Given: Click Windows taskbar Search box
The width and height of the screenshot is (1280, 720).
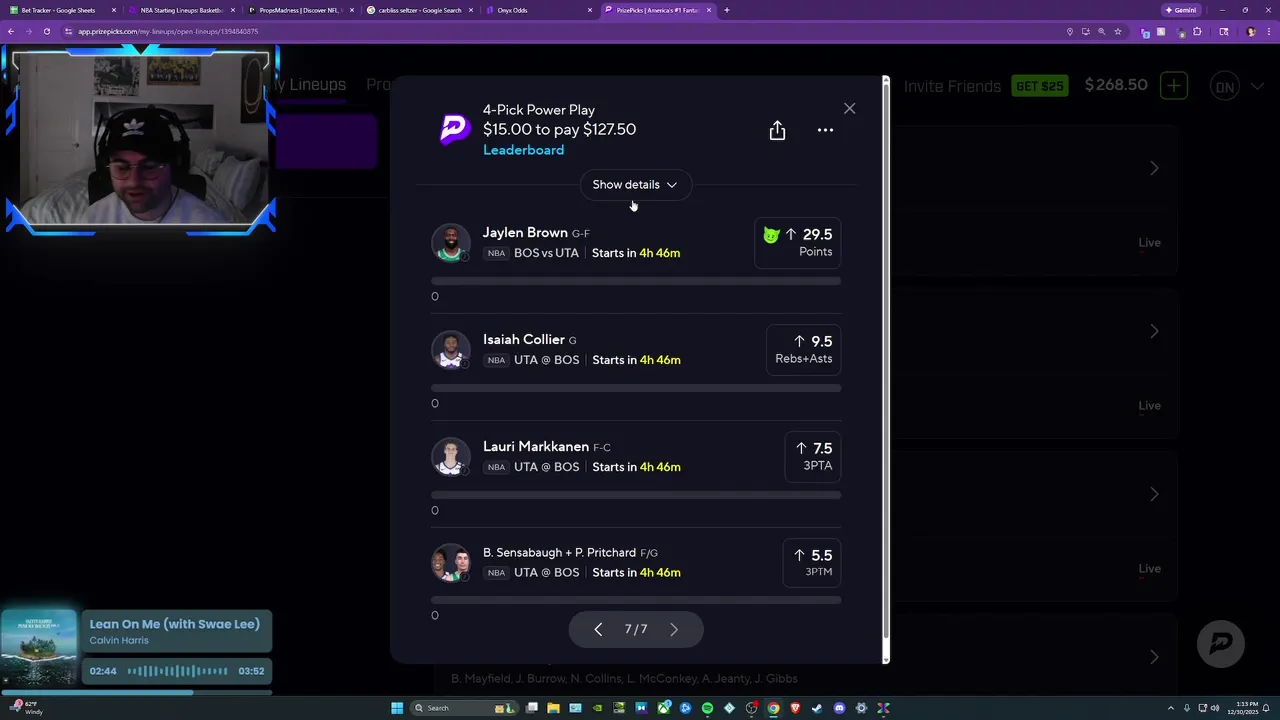Looking at the screenshot, I should click(465, 708).
